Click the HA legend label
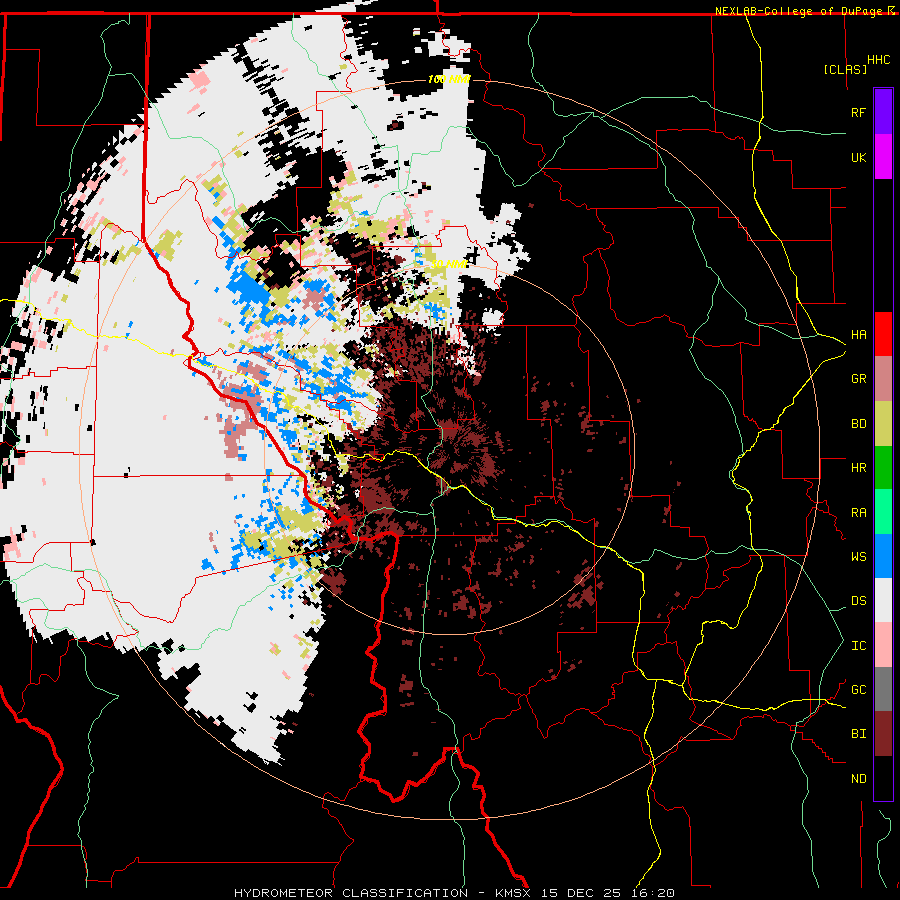This screenshot has height=900, width=900. click(x=858, y=334)
